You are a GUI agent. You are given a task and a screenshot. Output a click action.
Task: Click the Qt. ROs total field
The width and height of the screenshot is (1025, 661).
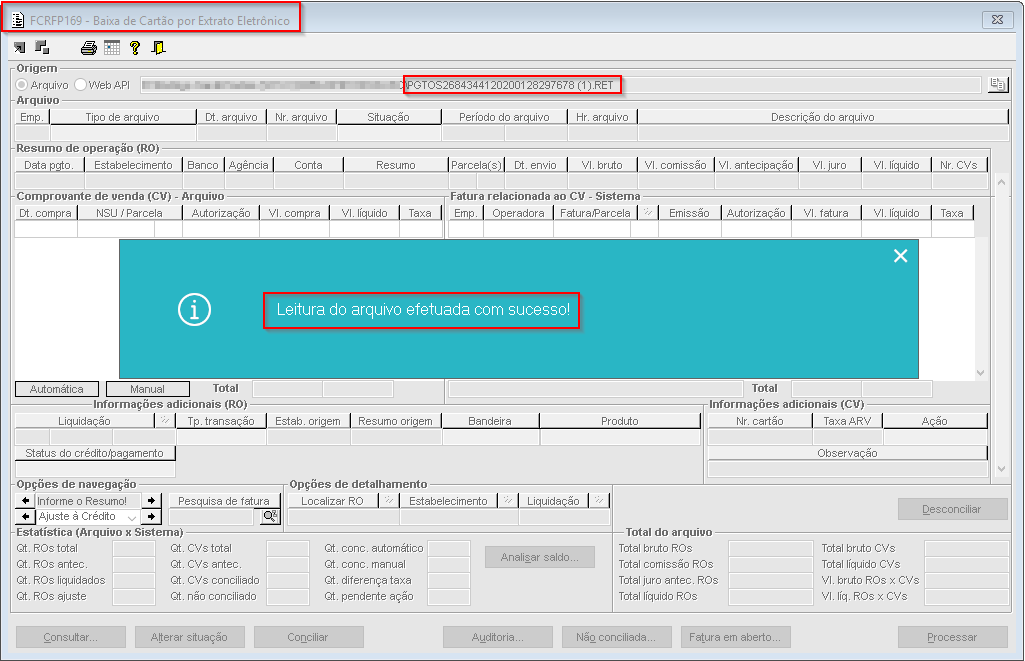[x=133, y=548]
